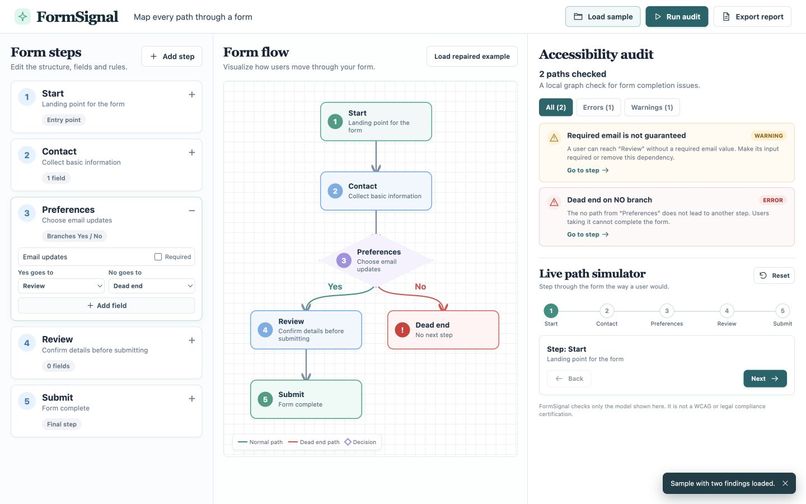Click the Review node number 4 badge
Viewport: 806px width, 504px height.
point(265,330)
